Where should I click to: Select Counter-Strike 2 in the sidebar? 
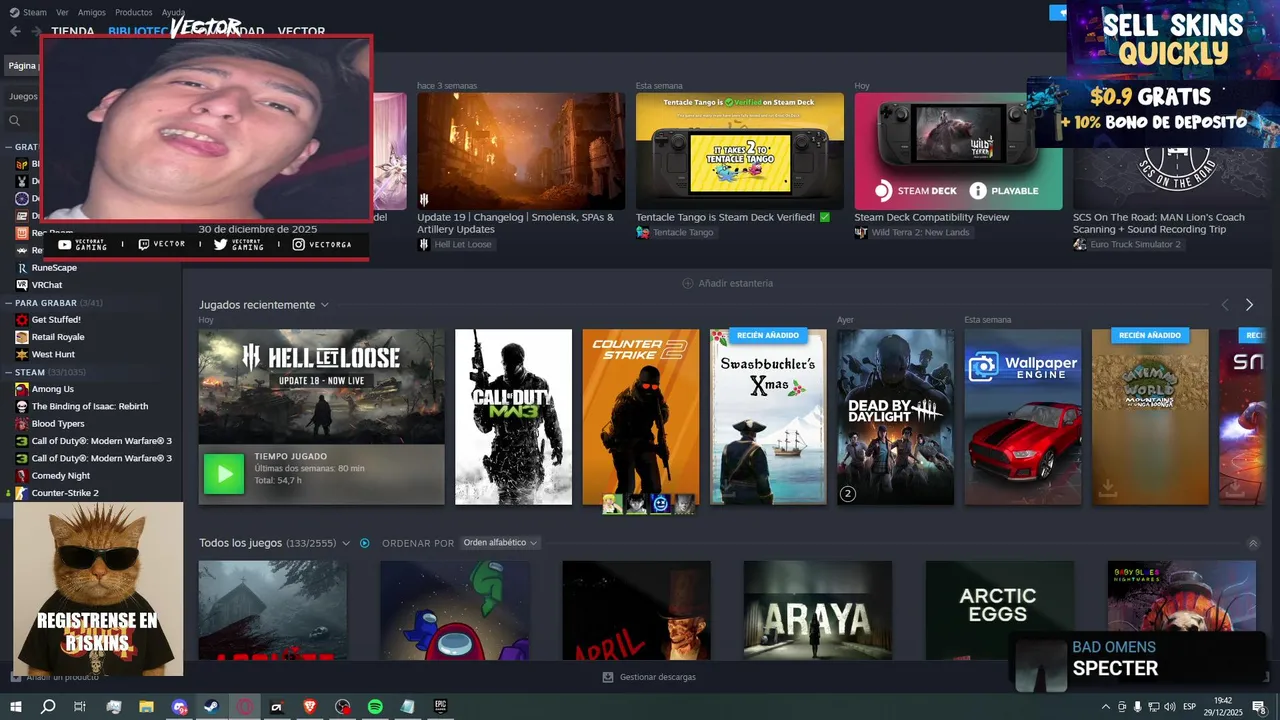pos(65,493)
